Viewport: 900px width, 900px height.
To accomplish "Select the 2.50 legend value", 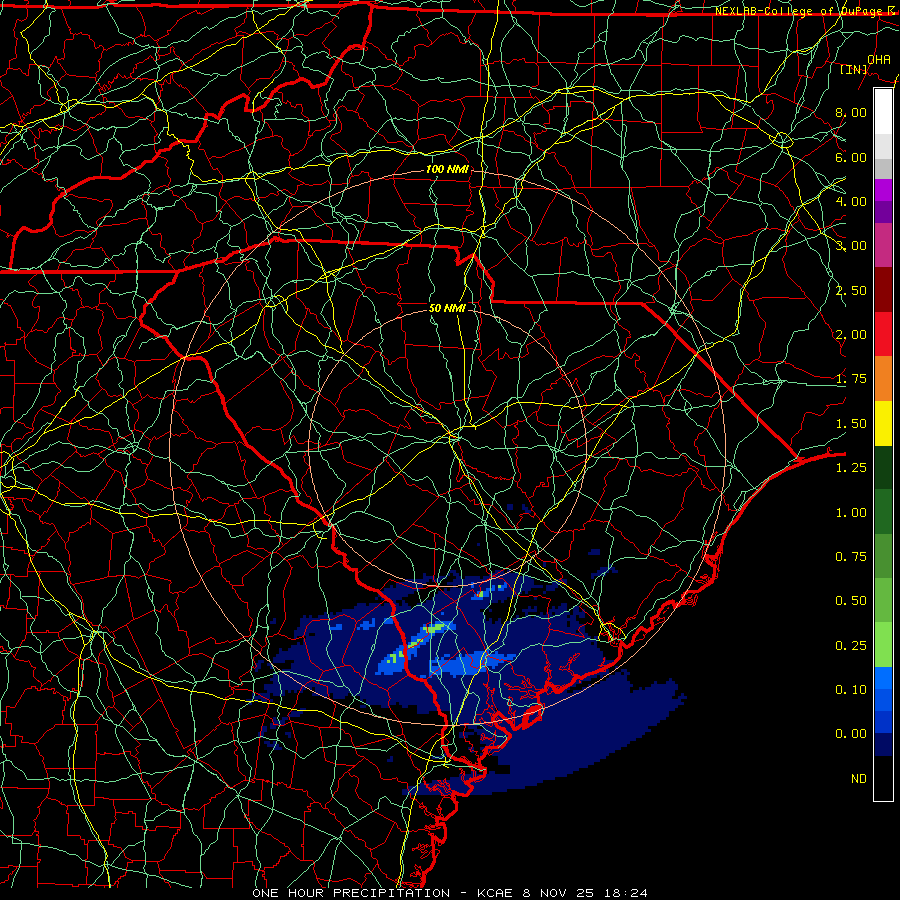I will click(x=851, y=290).
